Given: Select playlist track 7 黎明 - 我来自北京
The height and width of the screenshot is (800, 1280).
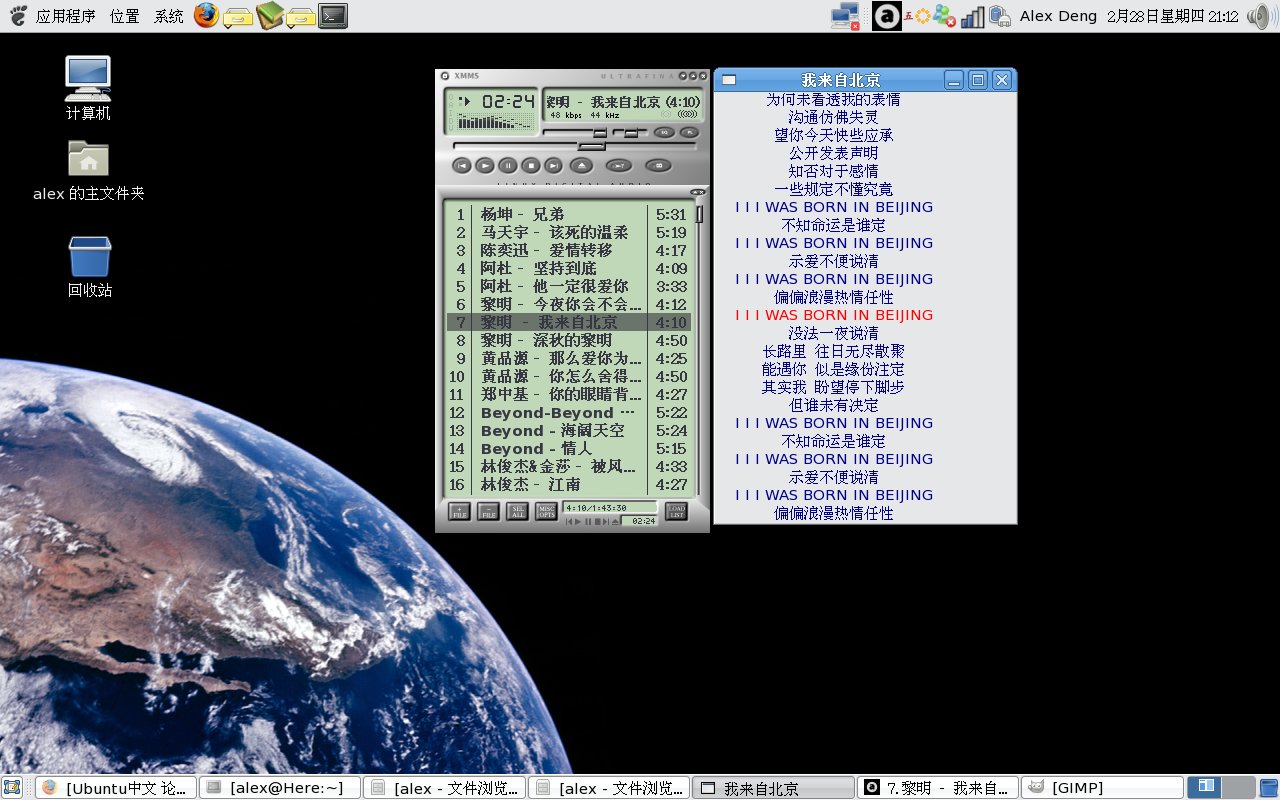Looking at the screenshot, I should (568, 322).
